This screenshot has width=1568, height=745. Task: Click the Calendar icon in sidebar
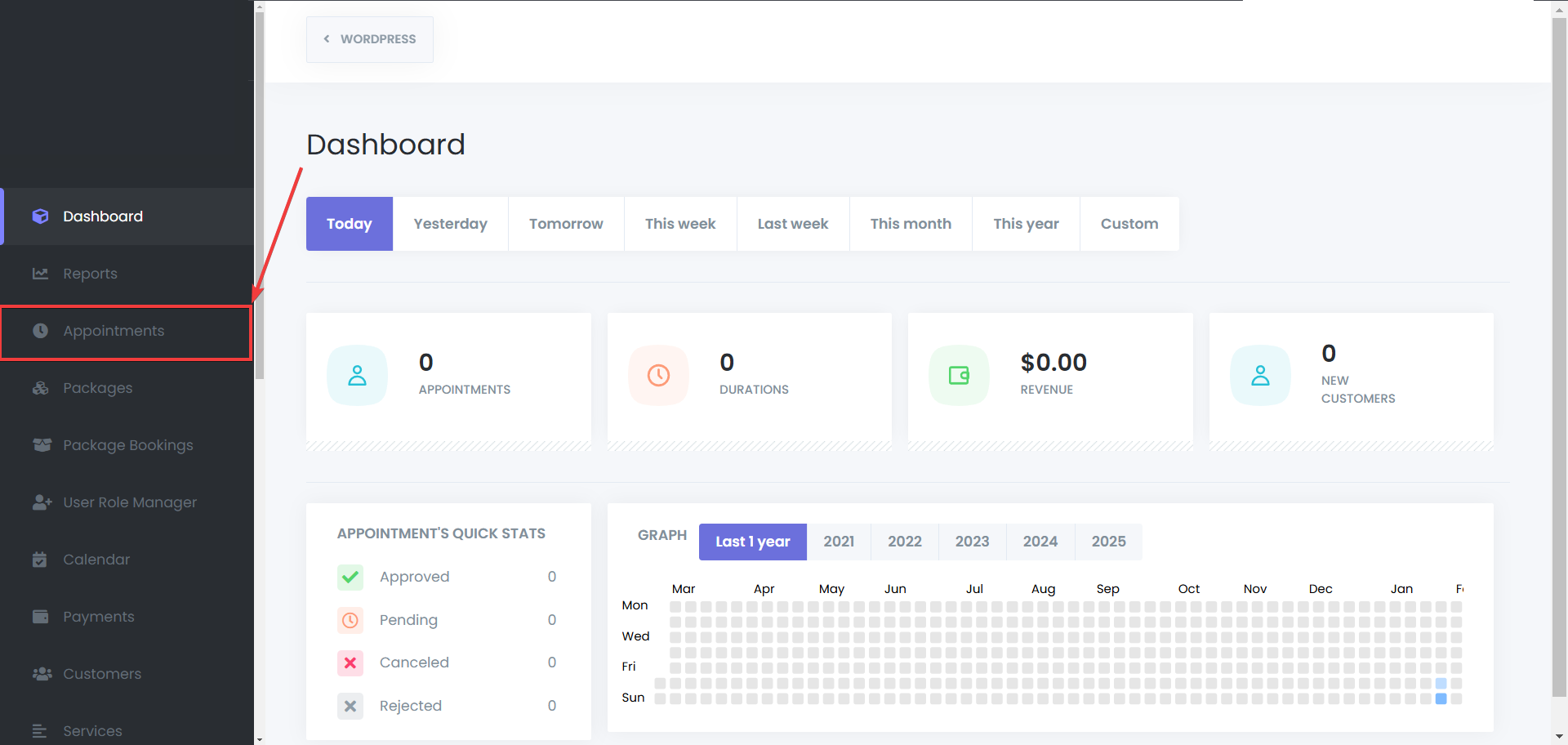40,560
